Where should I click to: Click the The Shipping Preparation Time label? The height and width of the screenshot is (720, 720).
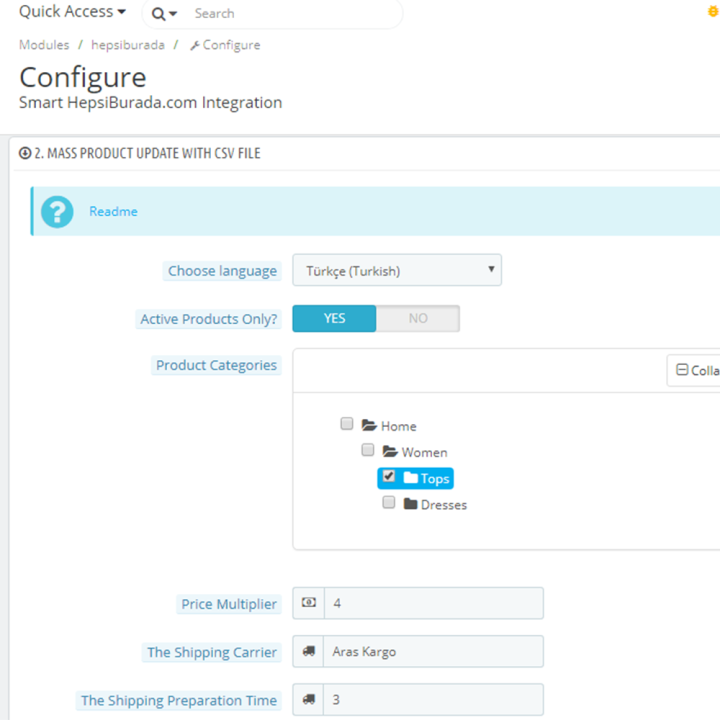click(x=179, y=700)
